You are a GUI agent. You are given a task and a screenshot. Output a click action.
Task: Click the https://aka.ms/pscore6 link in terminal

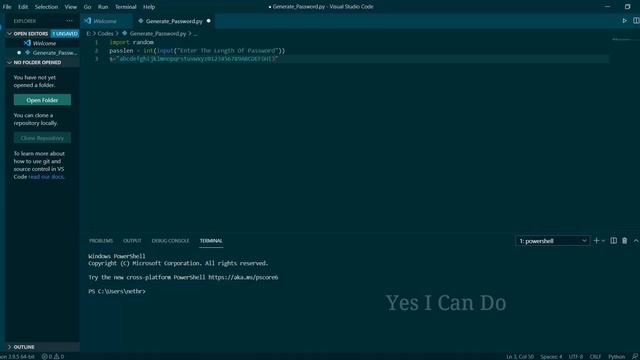point(243,277)
